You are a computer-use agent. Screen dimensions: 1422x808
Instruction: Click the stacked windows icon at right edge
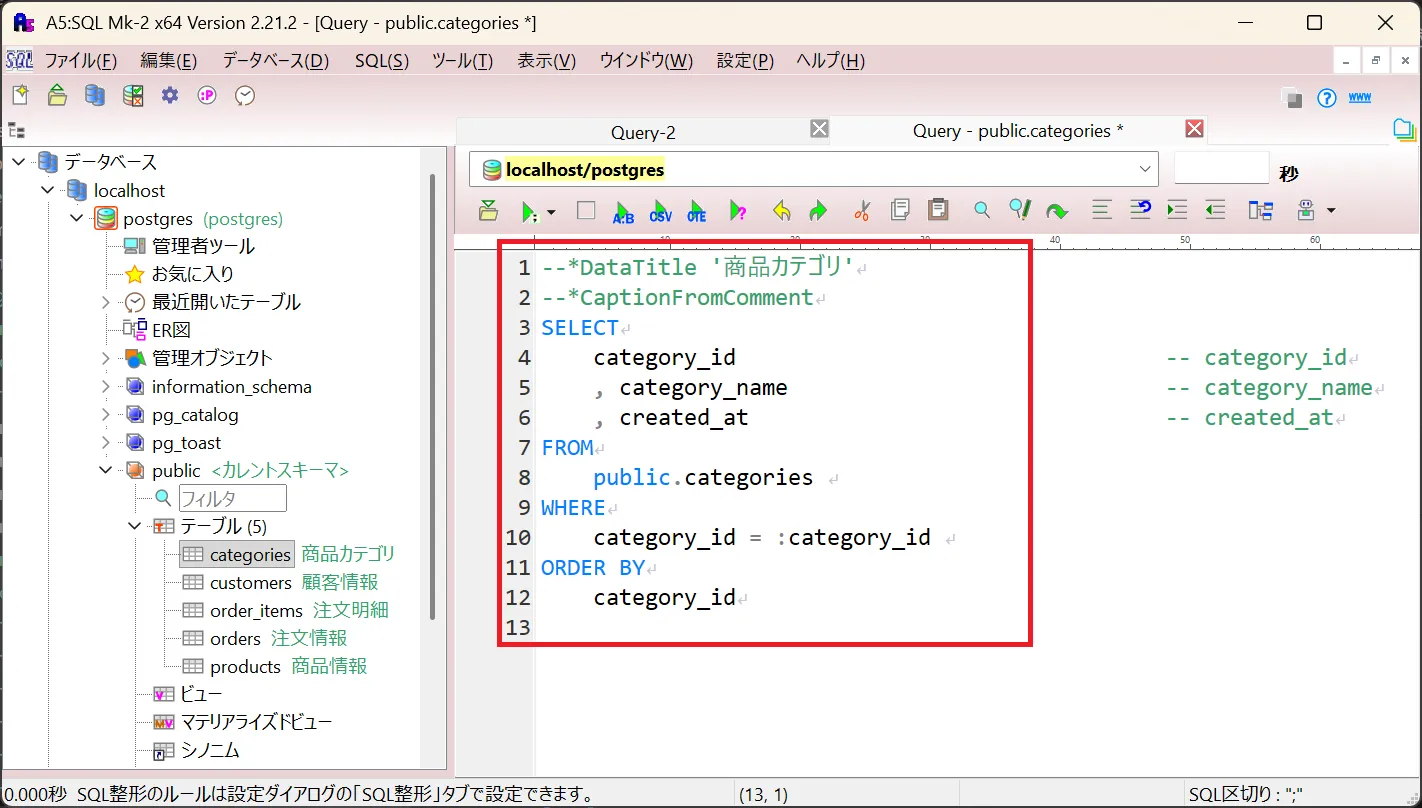coord(1405,130)
